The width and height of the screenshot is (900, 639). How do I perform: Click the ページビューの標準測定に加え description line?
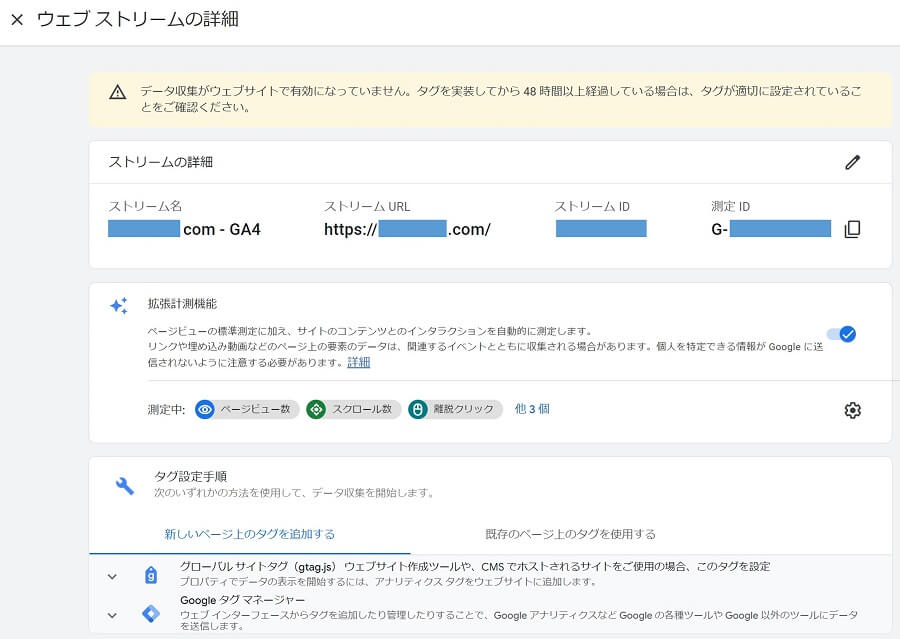click(370, 331)
